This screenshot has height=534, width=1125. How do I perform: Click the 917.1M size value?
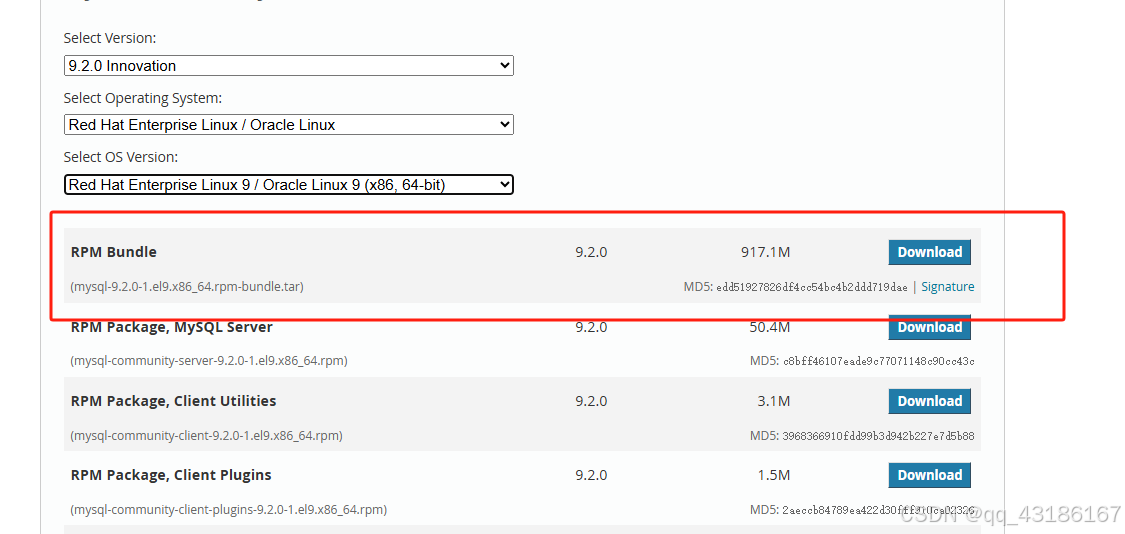pyautogui.click(x=766, y=252)
